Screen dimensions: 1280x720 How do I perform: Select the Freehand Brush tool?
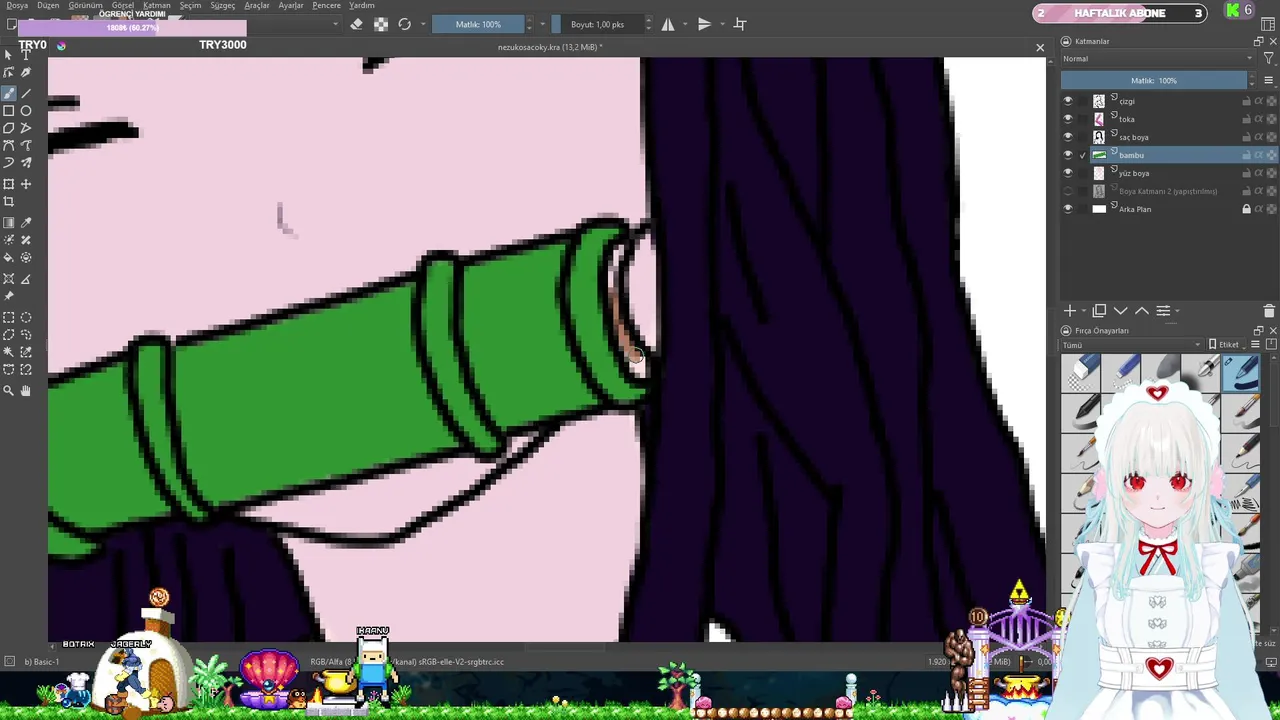9,93
